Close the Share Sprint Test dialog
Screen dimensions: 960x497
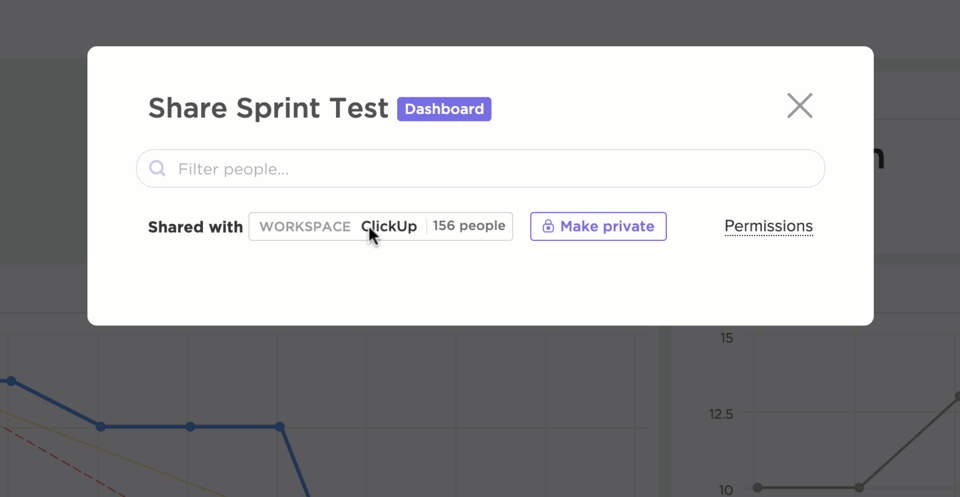pyautogui.click(x=799, y=106)
